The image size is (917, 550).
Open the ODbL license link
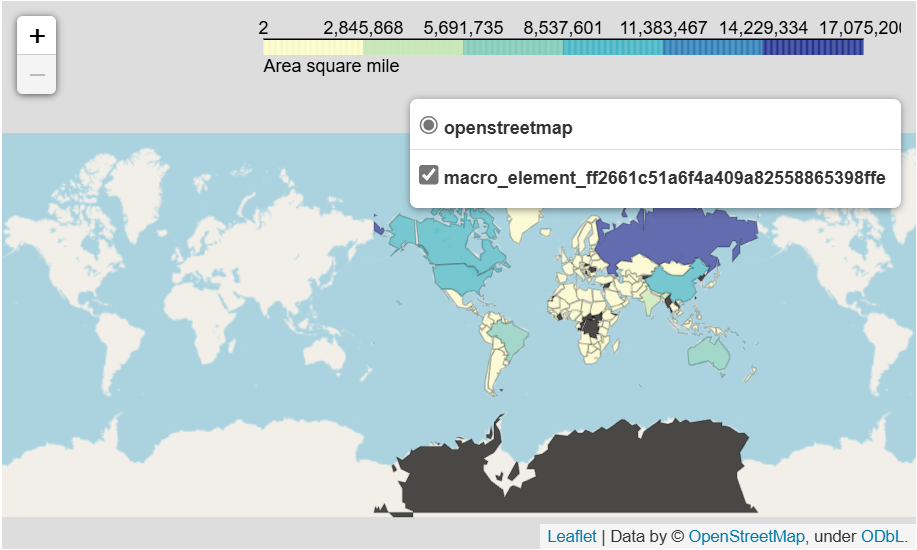(x=882, y=536)
